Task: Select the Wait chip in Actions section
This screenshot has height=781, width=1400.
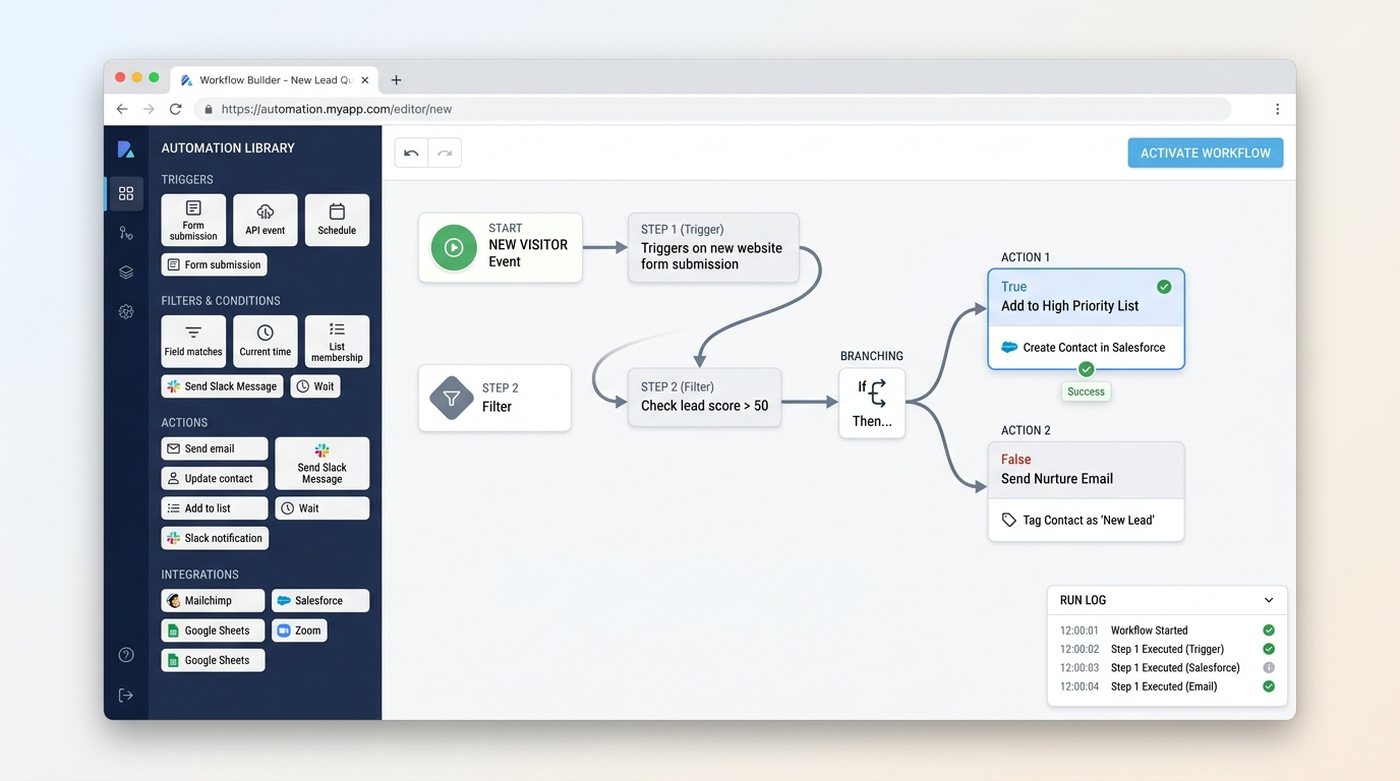Action: (x=322, y=508)
